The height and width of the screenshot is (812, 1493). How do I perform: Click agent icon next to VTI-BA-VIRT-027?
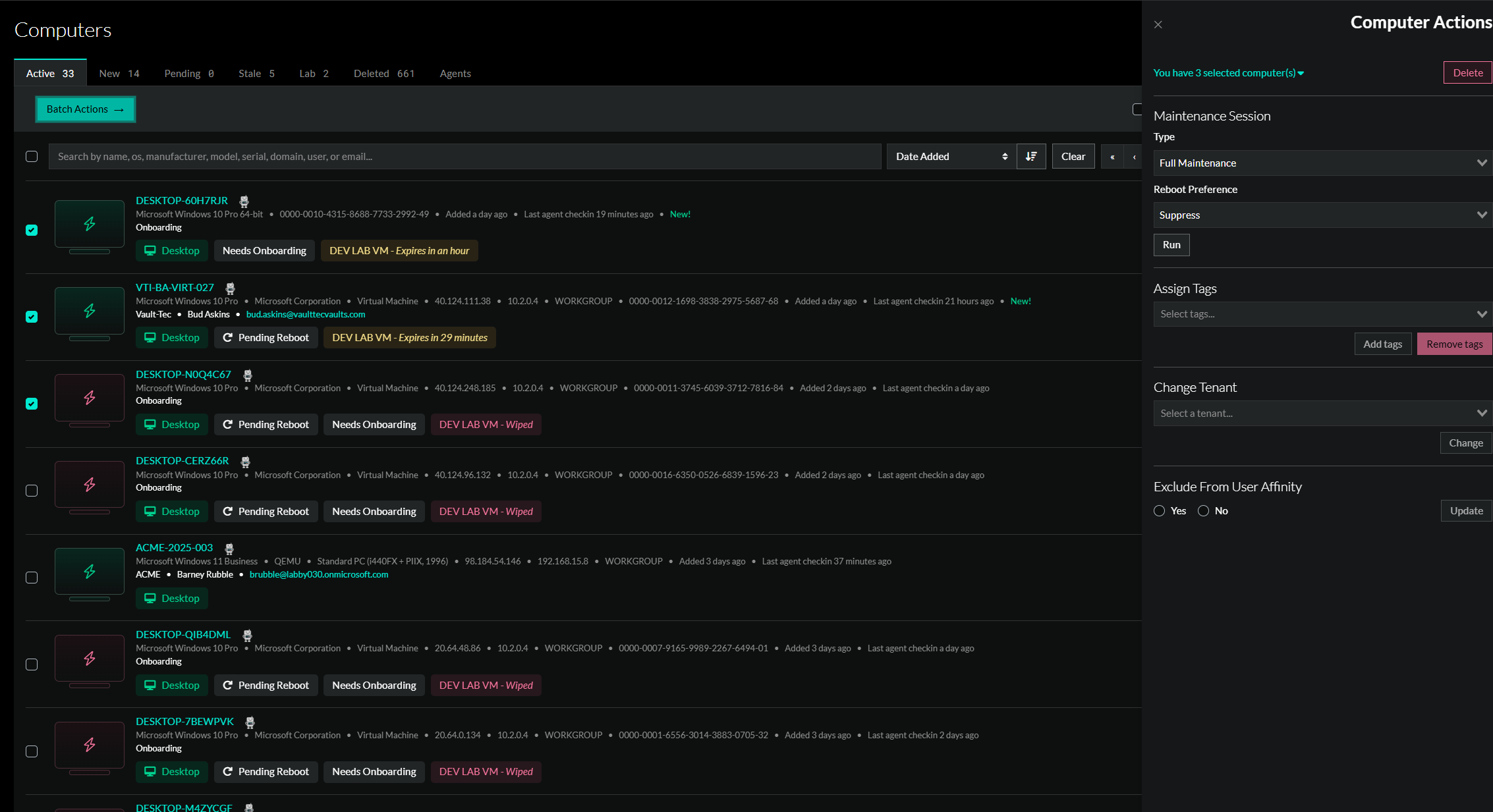230,288
